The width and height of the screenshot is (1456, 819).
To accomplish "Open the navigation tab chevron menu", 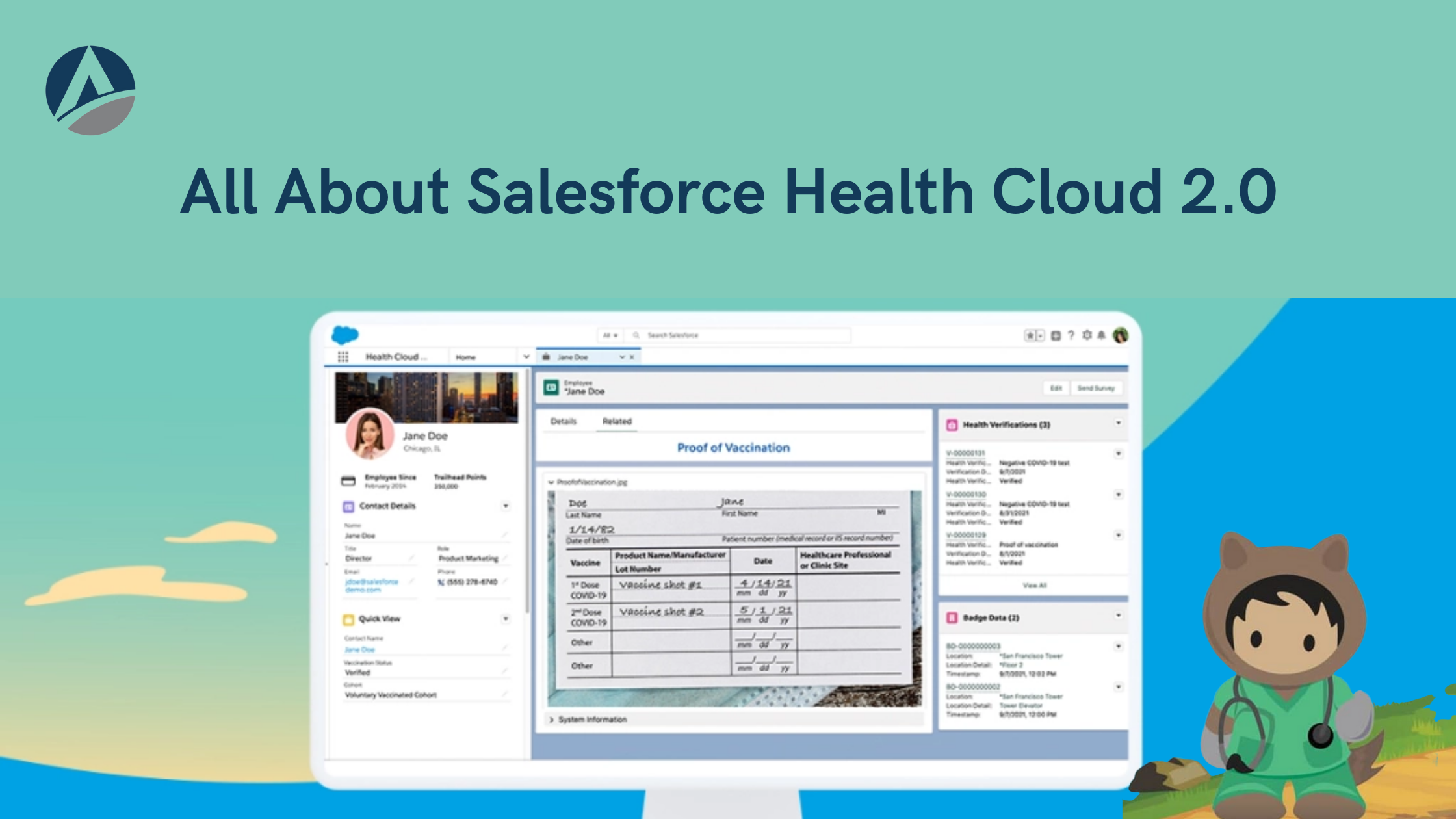I will pyautogui.click(x=526, y=357).
